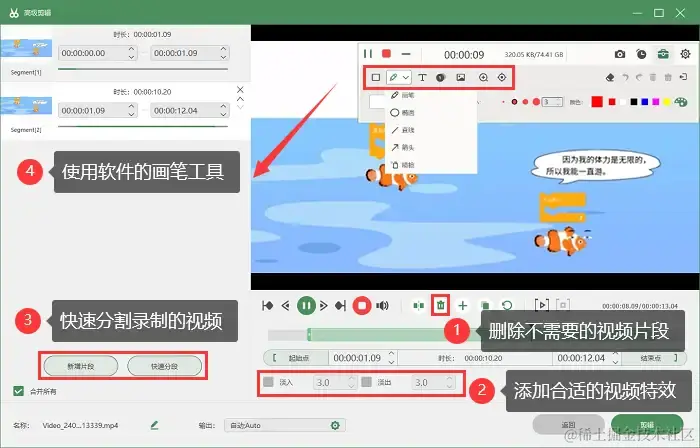Click the 快速分段 button
700x448 pixels.
(164, 366)
